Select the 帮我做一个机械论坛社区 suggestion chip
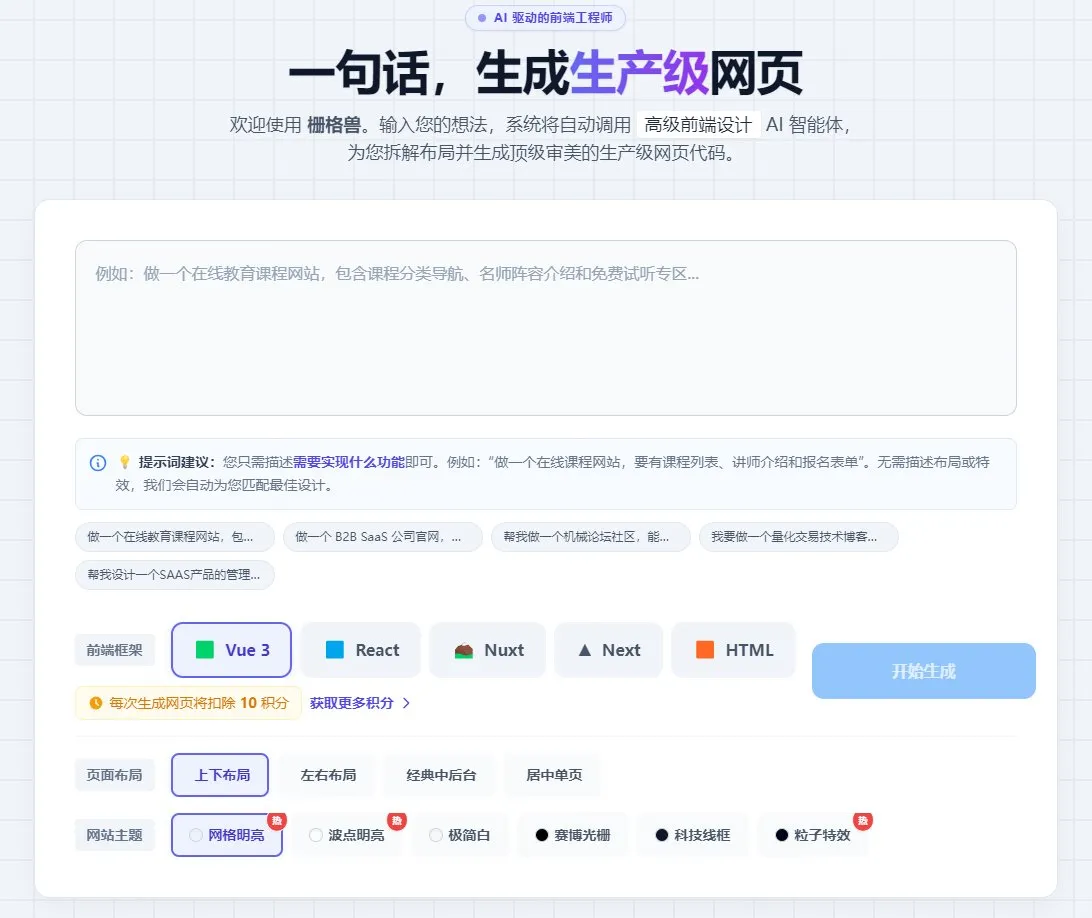The height and width of the screenshot is (918, 1092). point(591,537)
